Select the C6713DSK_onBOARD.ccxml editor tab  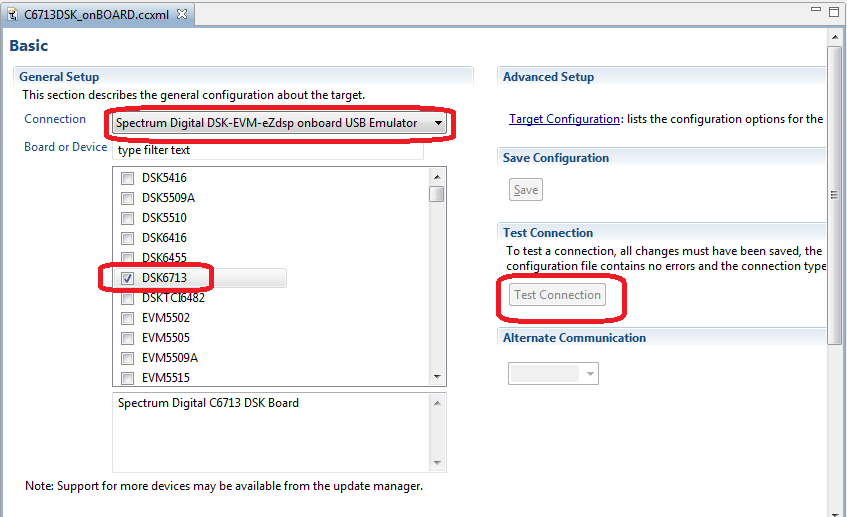tap(98, 15)
